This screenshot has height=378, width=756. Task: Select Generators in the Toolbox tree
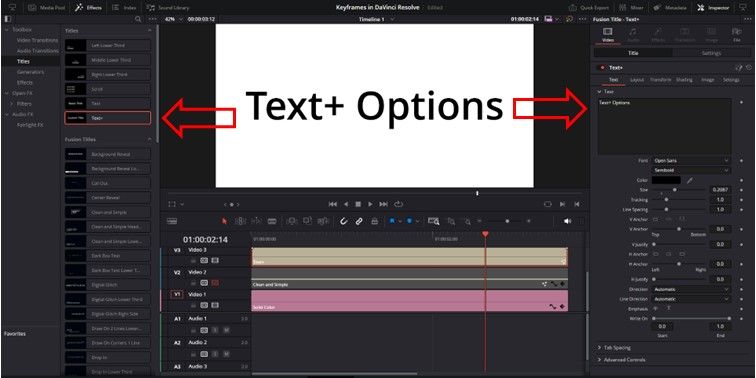[x=30, y=72]
